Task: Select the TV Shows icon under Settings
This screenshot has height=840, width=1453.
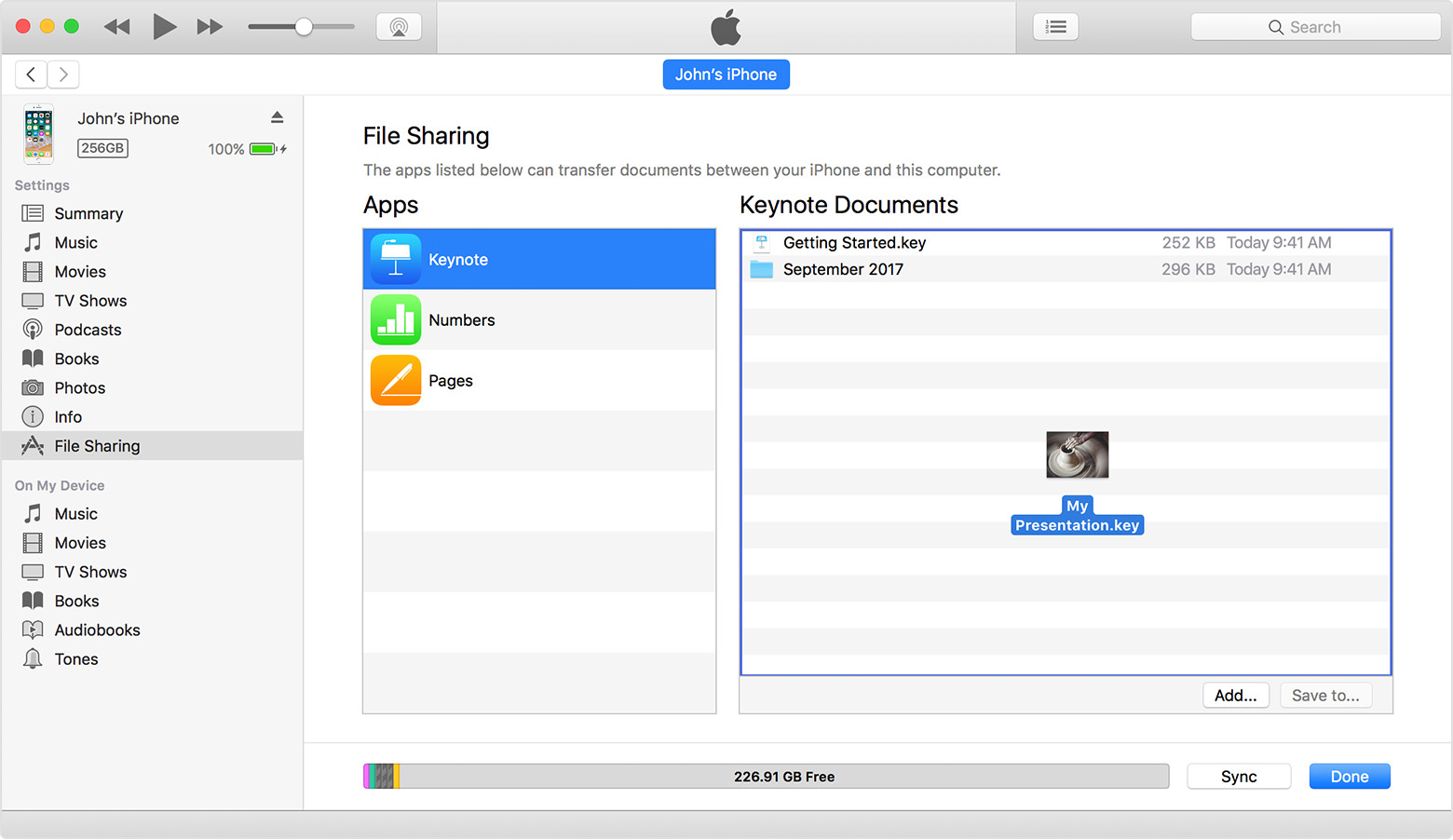Action: click(33, 301)
